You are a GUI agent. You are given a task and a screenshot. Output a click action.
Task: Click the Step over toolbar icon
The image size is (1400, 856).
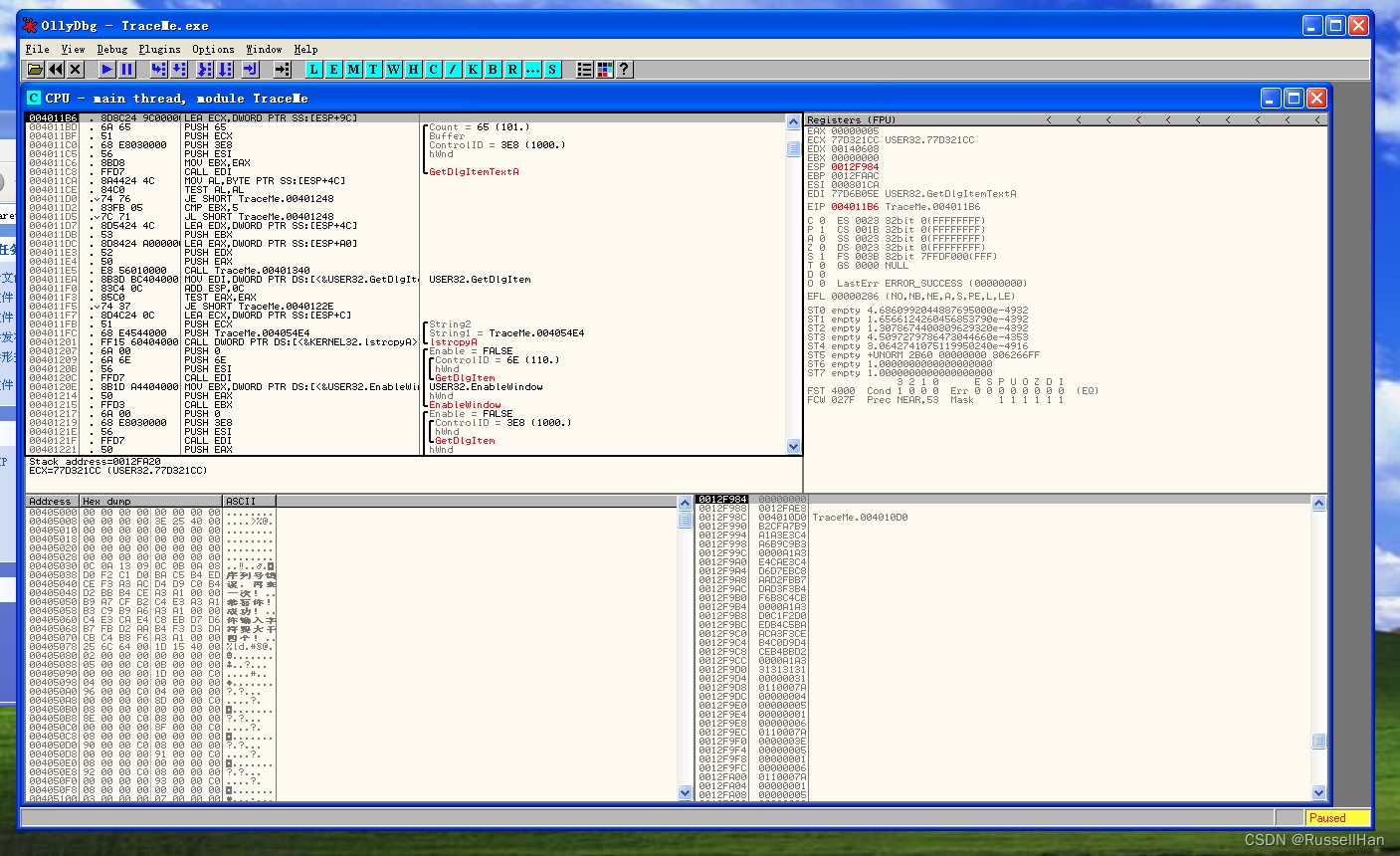pyautogui.click(x=178, y=69)
